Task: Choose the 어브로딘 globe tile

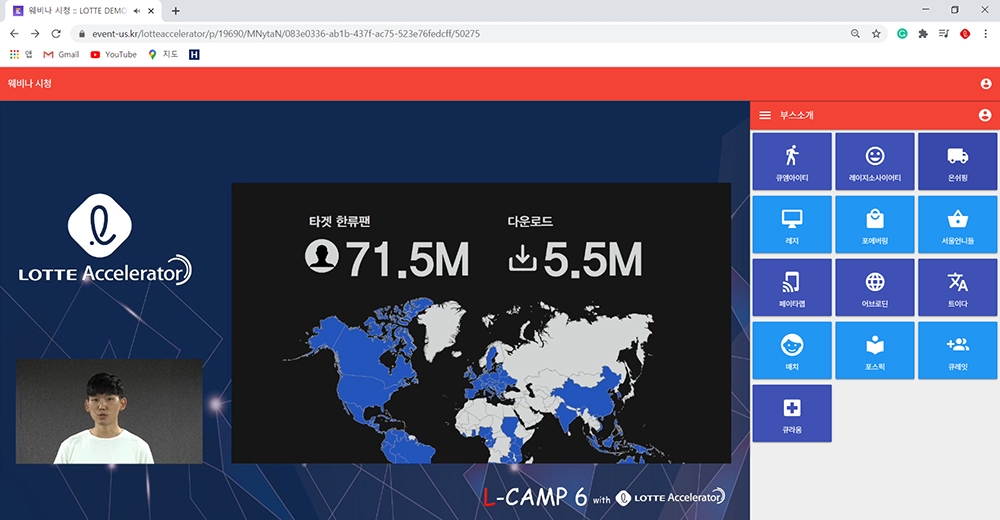Action: point(875,288)
